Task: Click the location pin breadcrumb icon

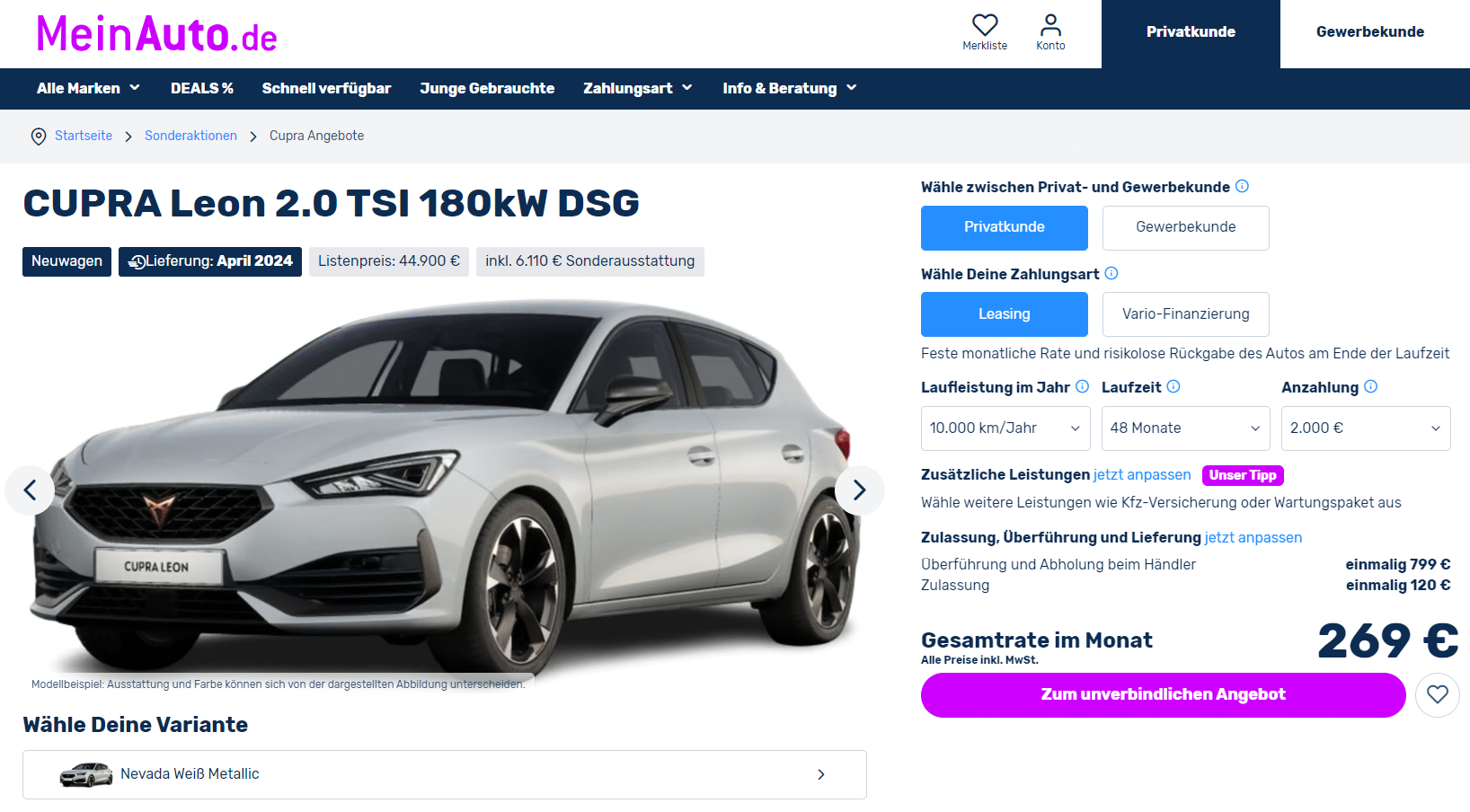Action: [x=39, y=137]
